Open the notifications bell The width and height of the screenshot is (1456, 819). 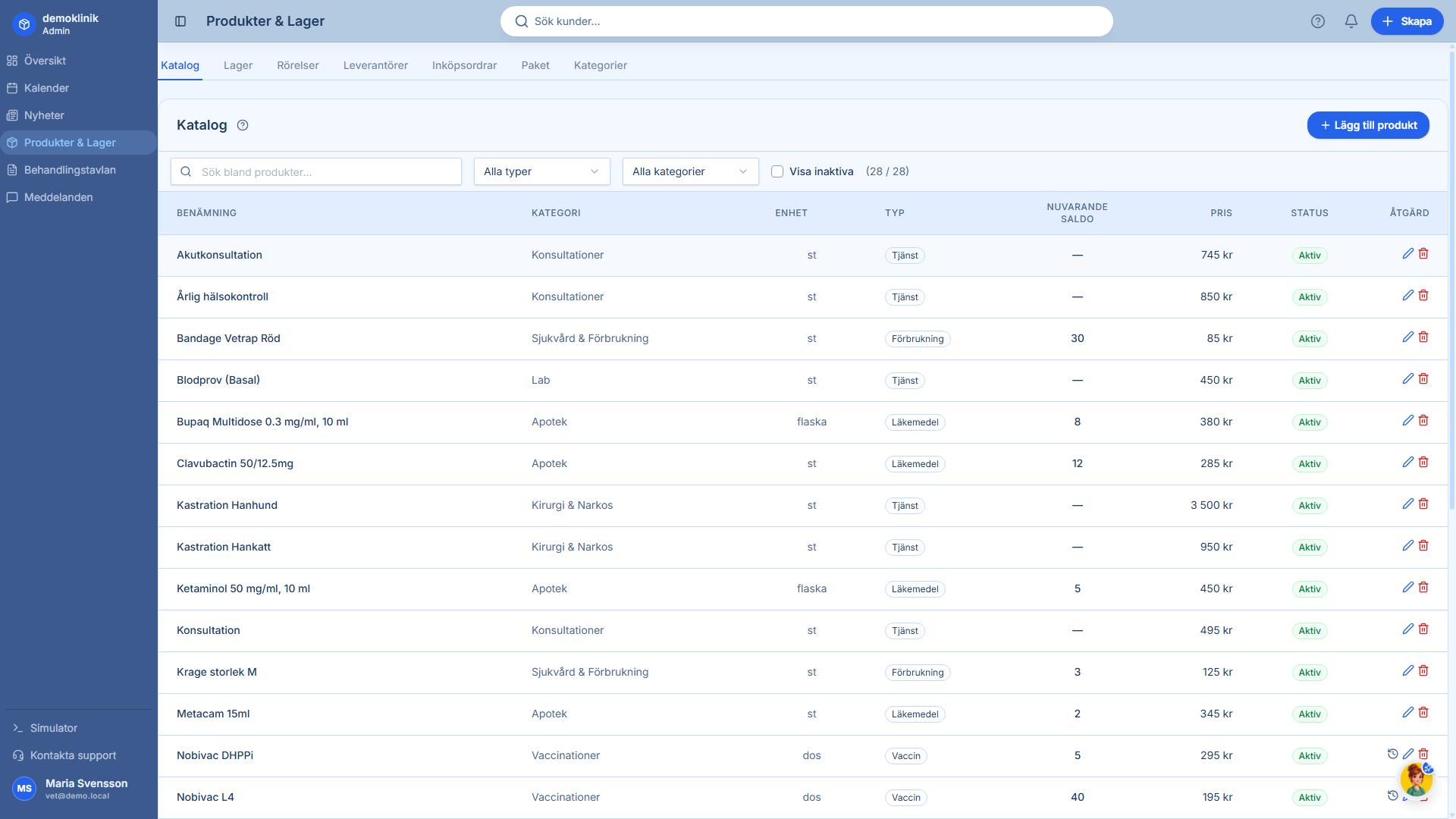click(1351, 21)
